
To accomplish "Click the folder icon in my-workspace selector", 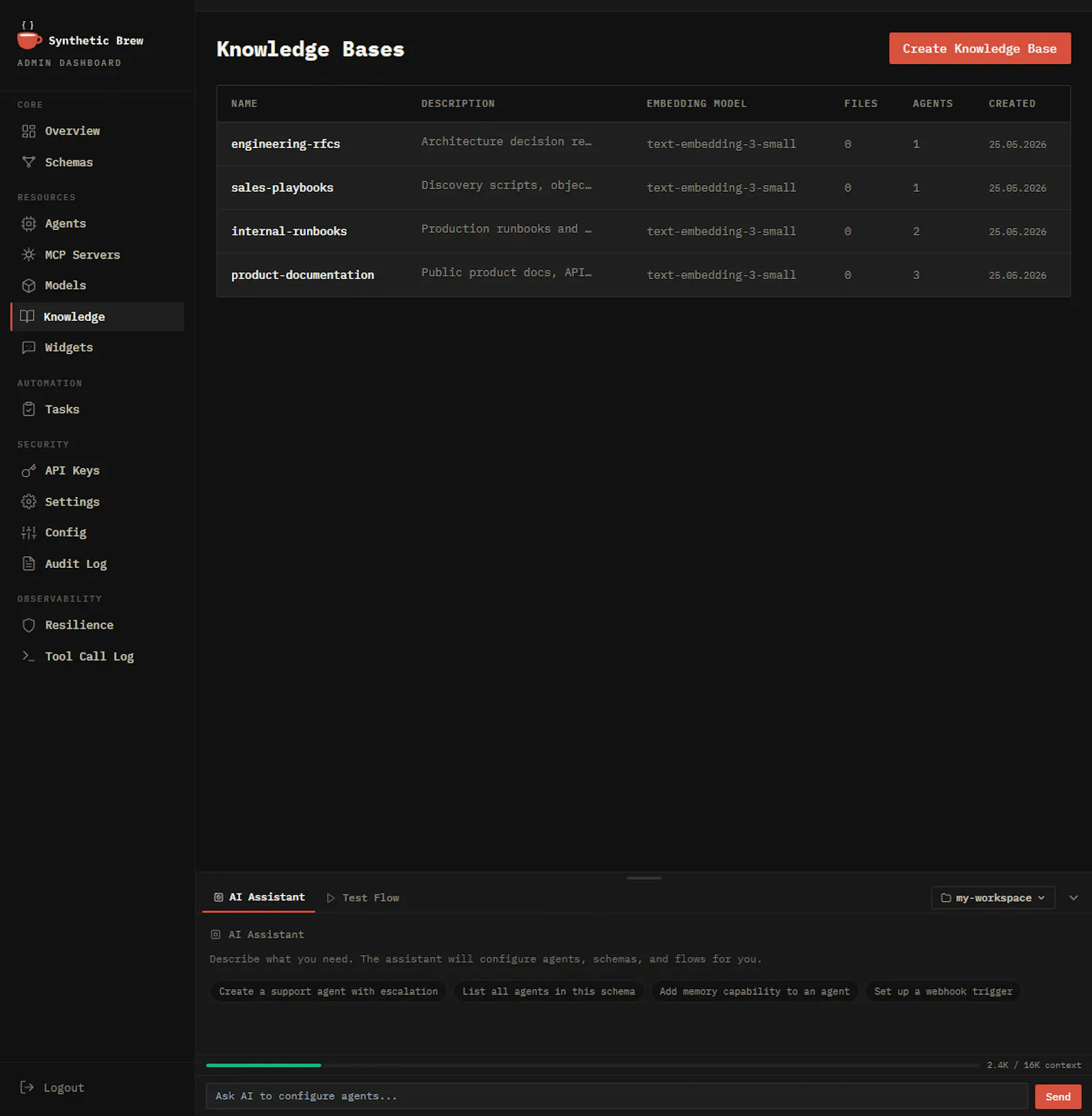I will click(946, 898).
